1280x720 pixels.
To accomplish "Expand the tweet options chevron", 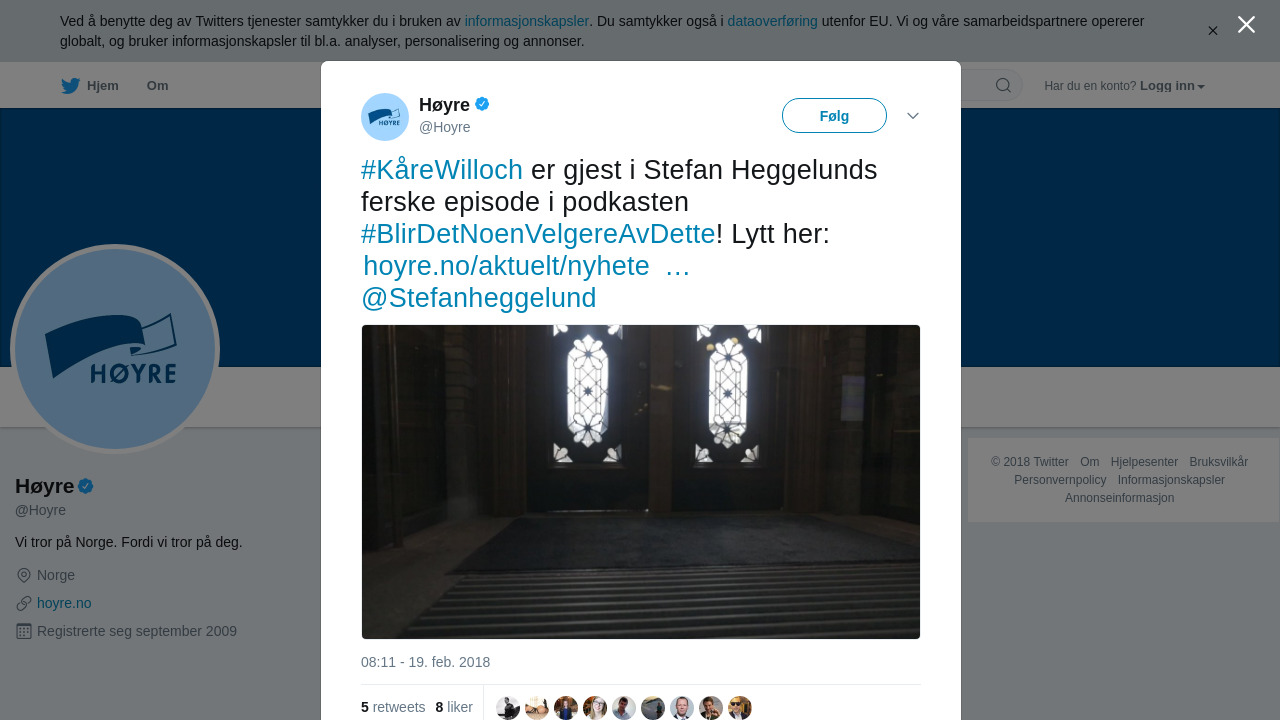I will [913, 116].
